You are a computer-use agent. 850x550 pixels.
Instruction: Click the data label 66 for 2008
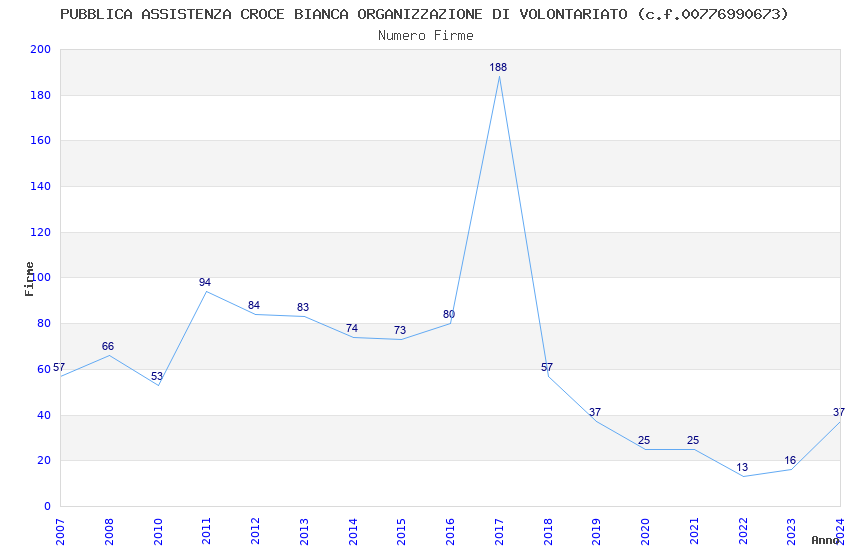tap(107, 346)
